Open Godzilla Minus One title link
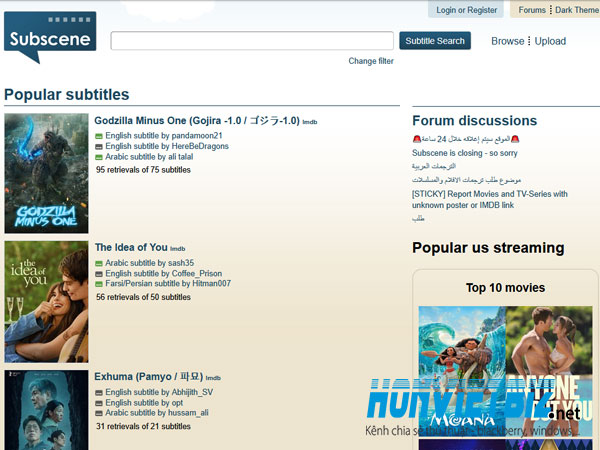 (x=197, y=121)
